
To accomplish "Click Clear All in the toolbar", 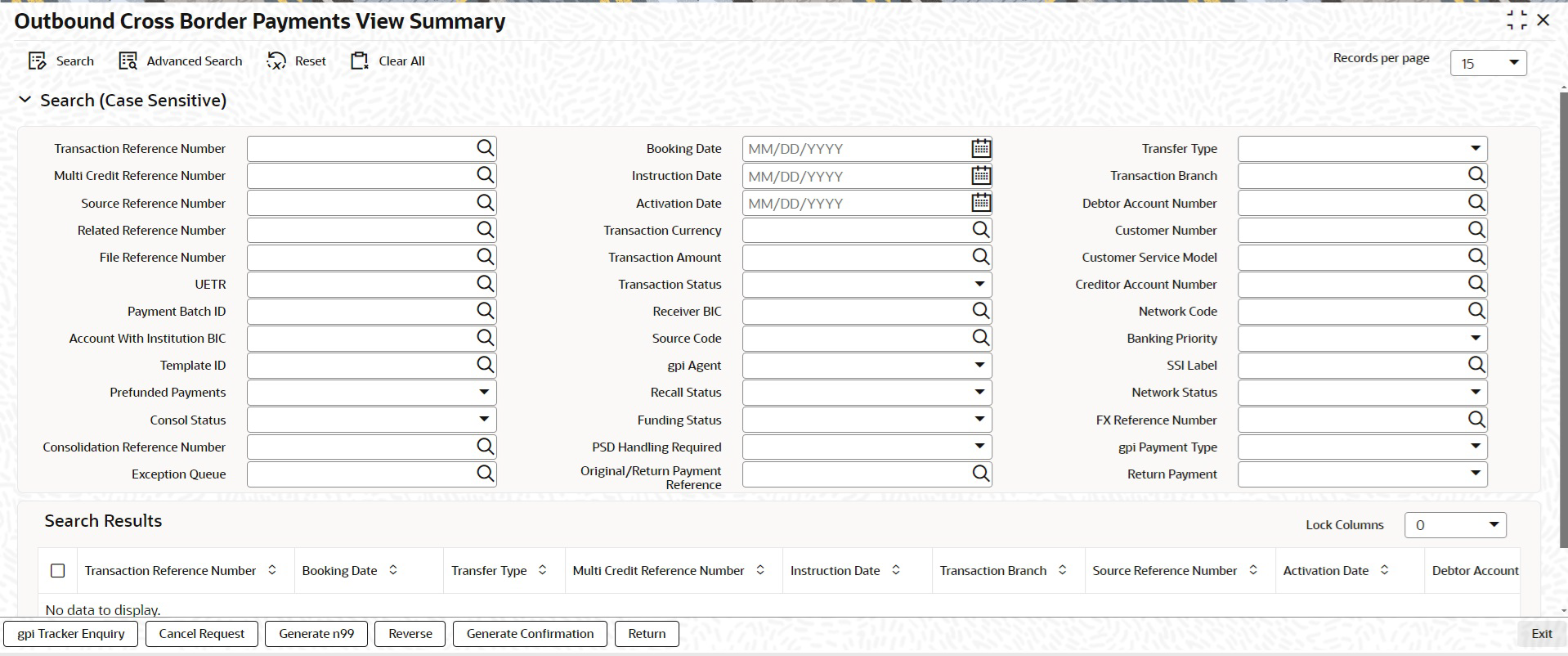I will coord(388,61).
